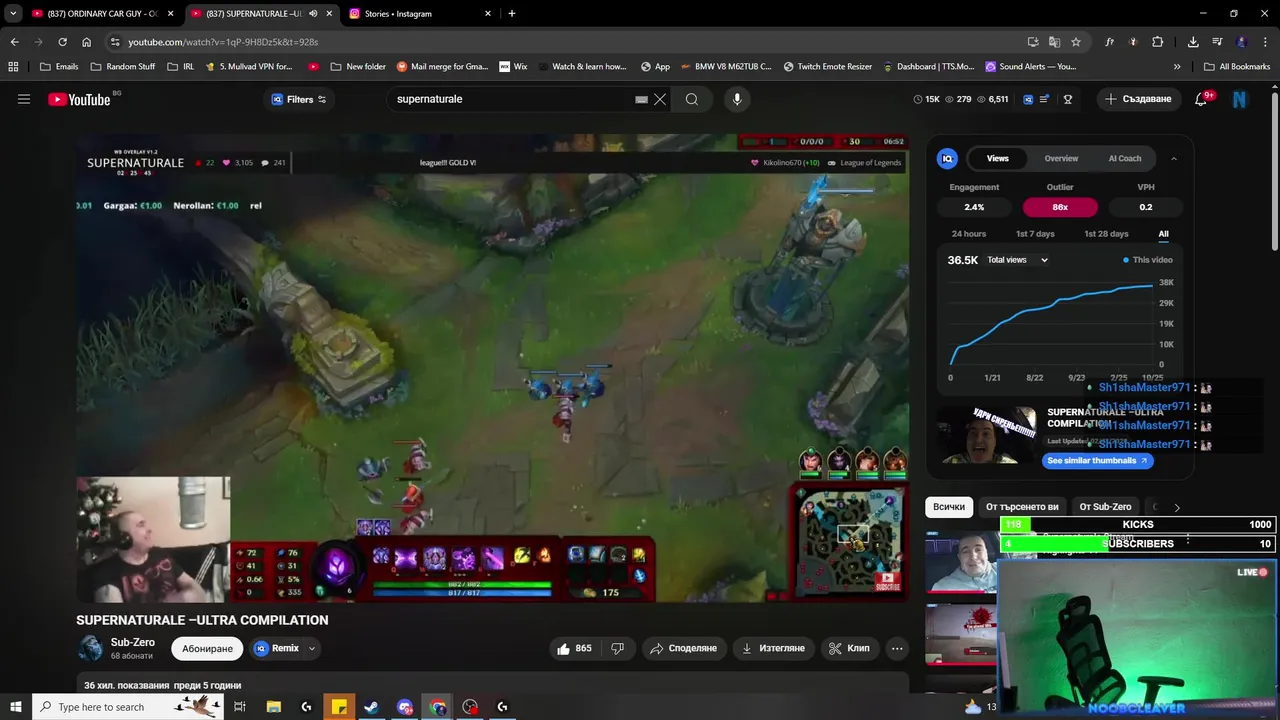Like the video with thumbs up
The height and width of the screenshot is (720, 1280).
[x=574, y=648]
